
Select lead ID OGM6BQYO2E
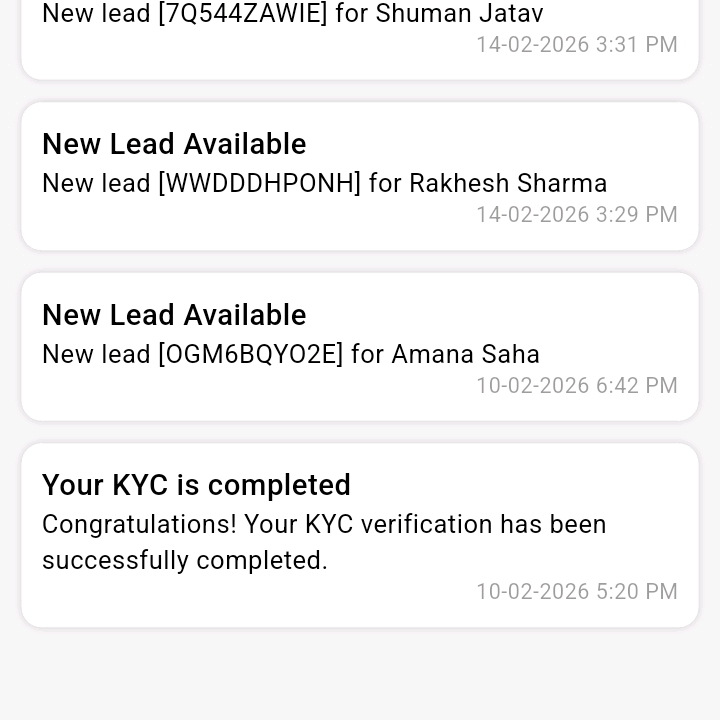[251, 354]
